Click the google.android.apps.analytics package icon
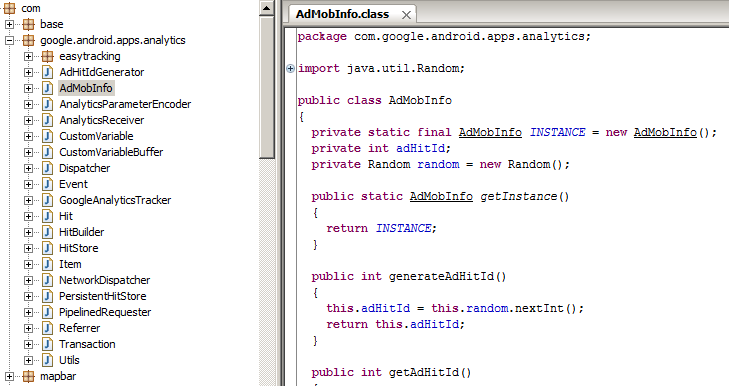This screenshot has height=386, width=729. [28, 40]
